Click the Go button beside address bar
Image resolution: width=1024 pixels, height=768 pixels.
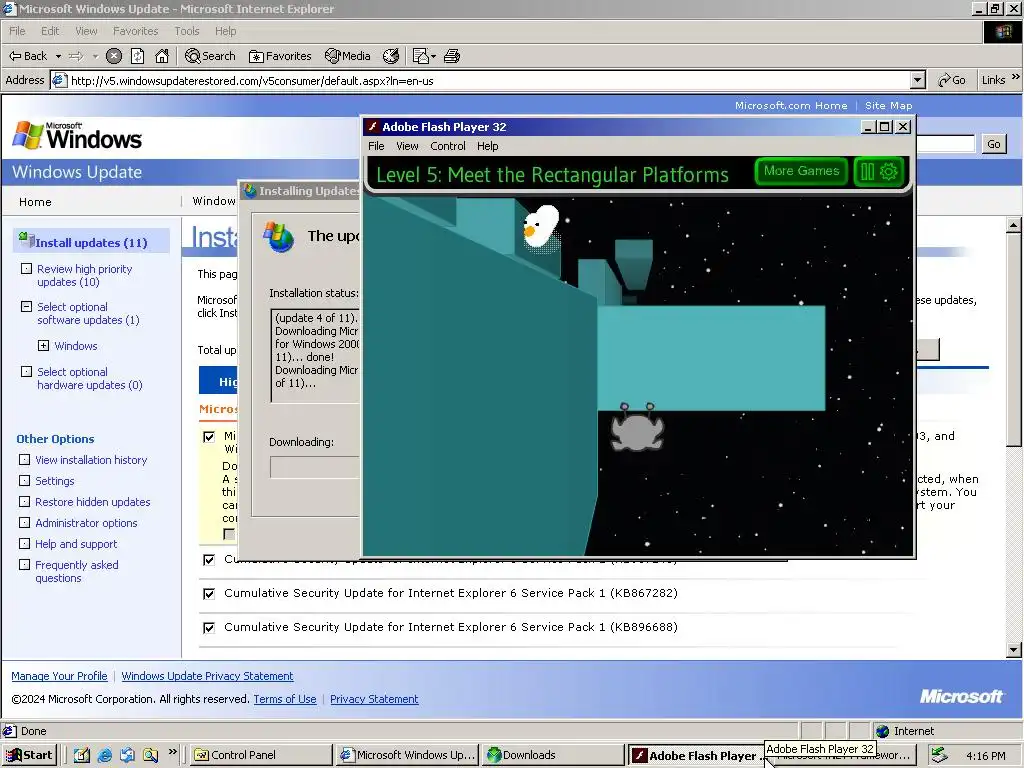tap(952, 80)
